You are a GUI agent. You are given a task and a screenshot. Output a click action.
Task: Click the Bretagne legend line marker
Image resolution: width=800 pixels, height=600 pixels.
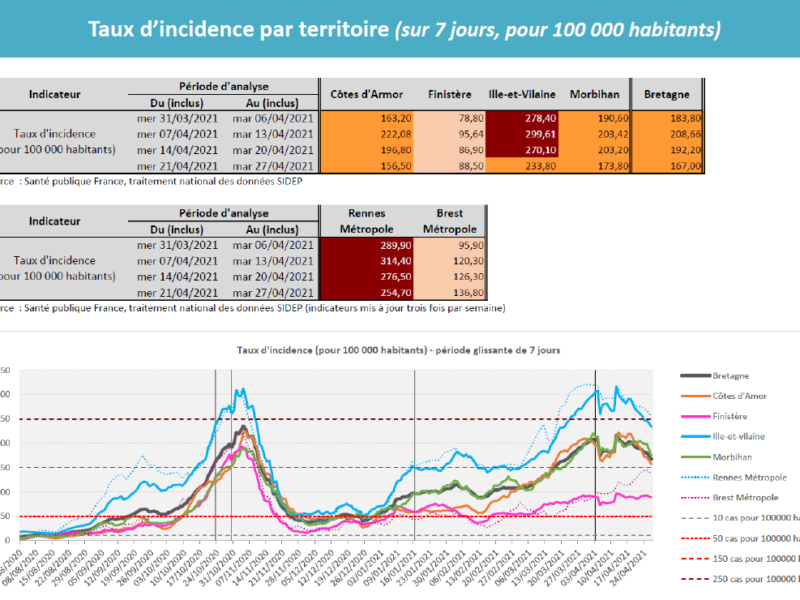[694, 376]
